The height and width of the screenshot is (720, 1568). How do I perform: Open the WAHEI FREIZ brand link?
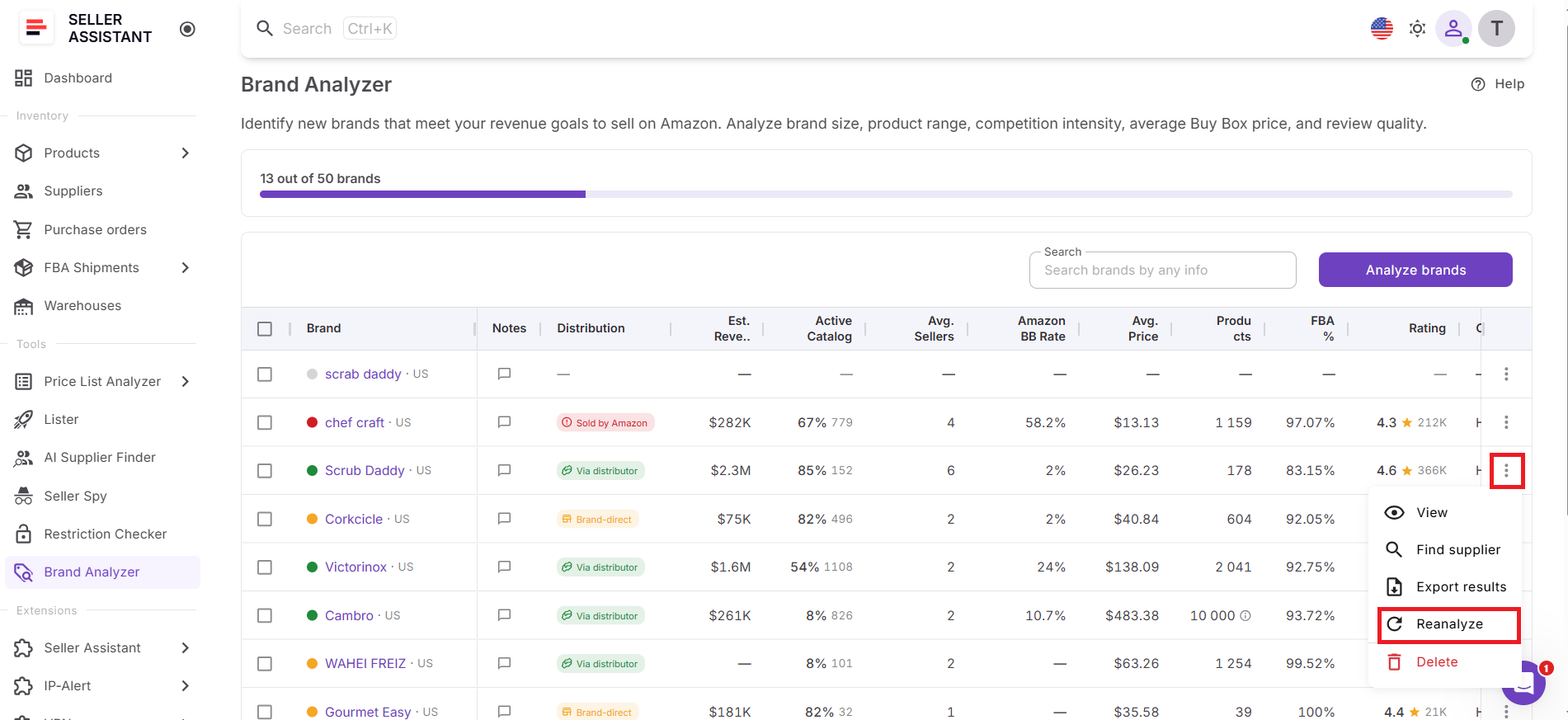[x=365, y=663]
